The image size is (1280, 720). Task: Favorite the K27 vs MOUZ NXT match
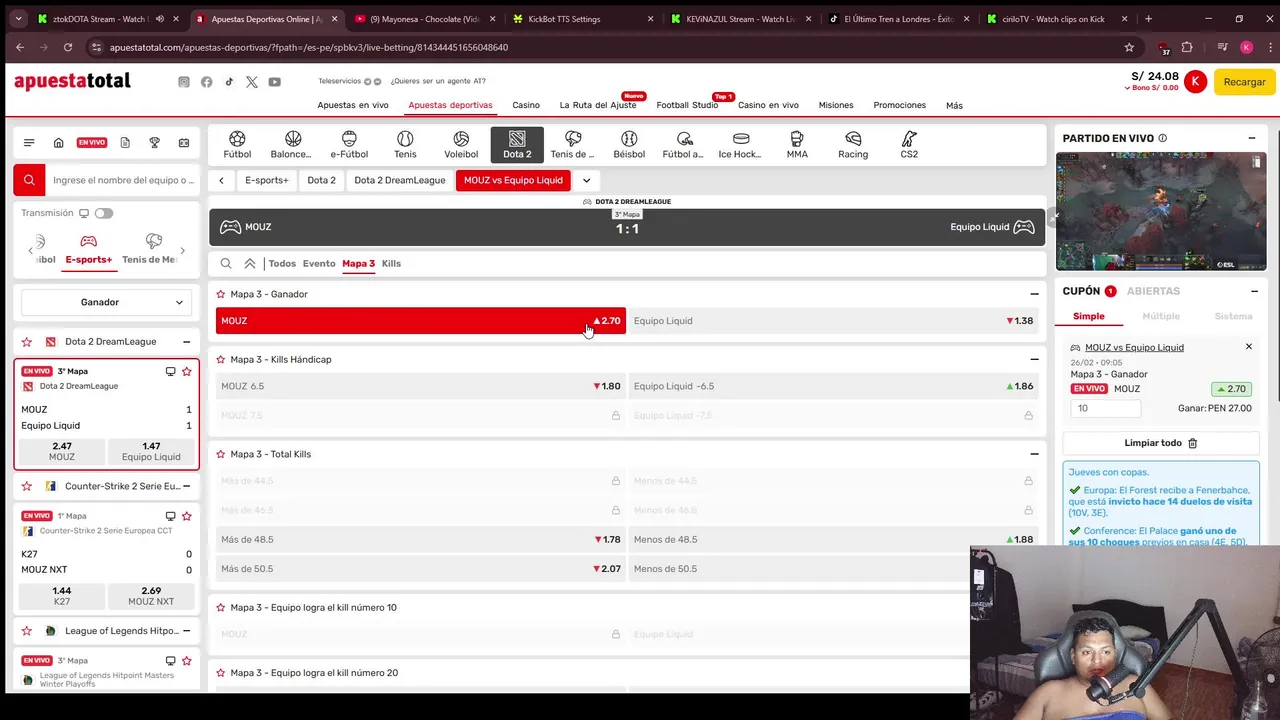(x=187, y=516)
